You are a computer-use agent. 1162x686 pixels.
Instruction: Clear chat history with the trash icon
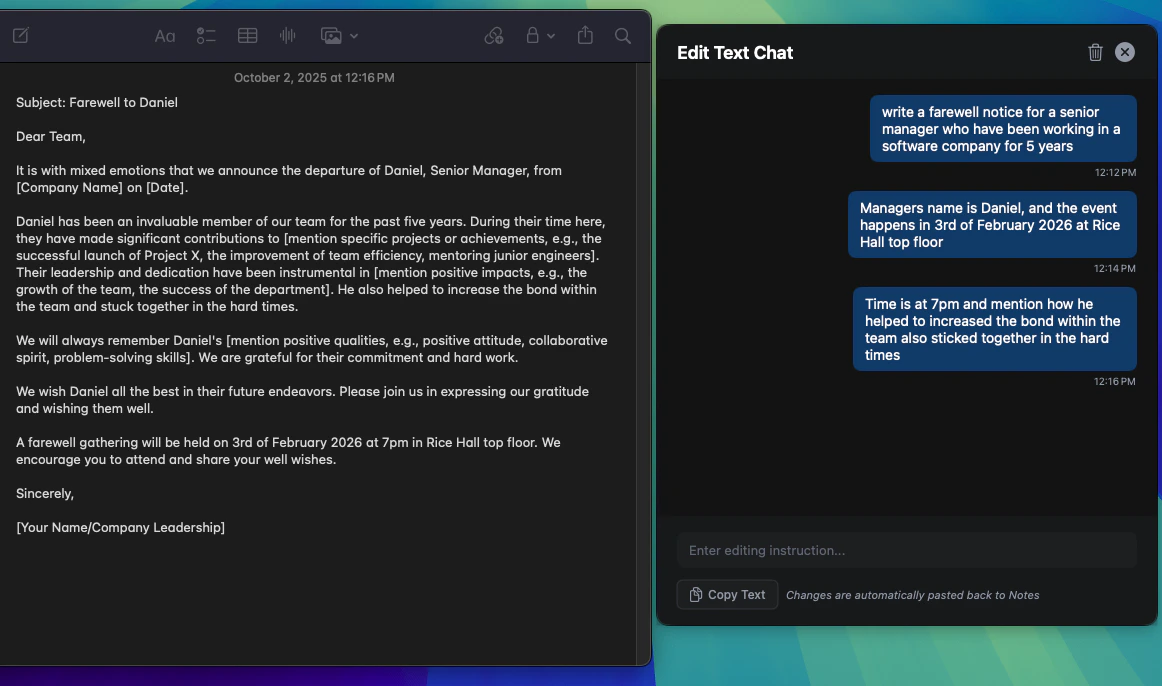point(1095,52)
